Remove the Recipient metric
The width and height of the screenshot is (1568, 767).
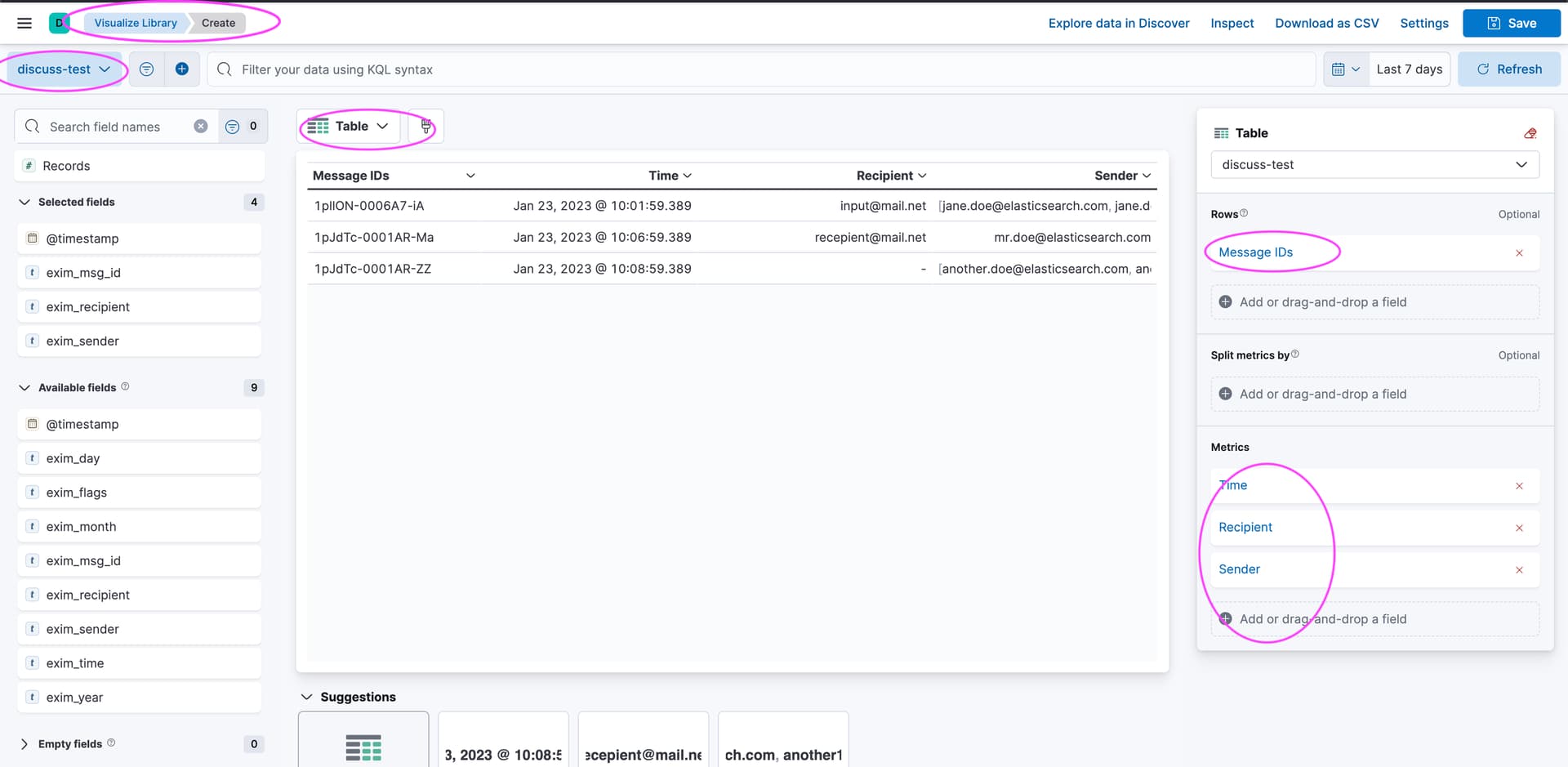[x=1519, y=528]
